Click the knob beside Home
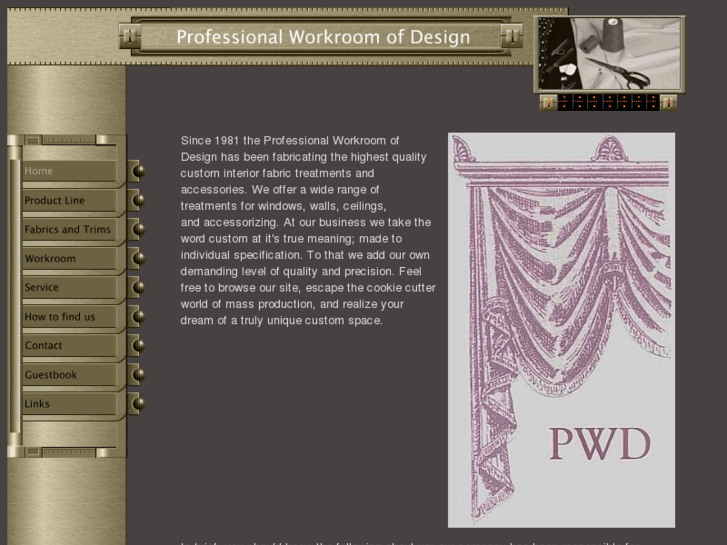 click(138, 171)
